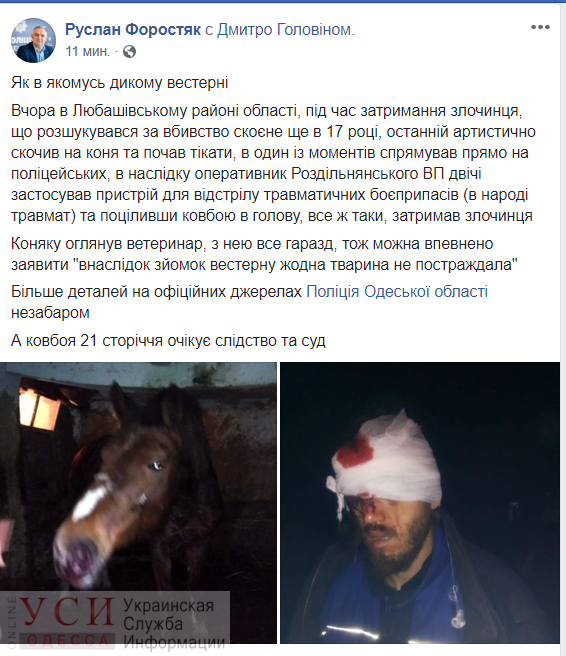
Task: Click the 'с' connector between names
Action: tap(209, 30)
